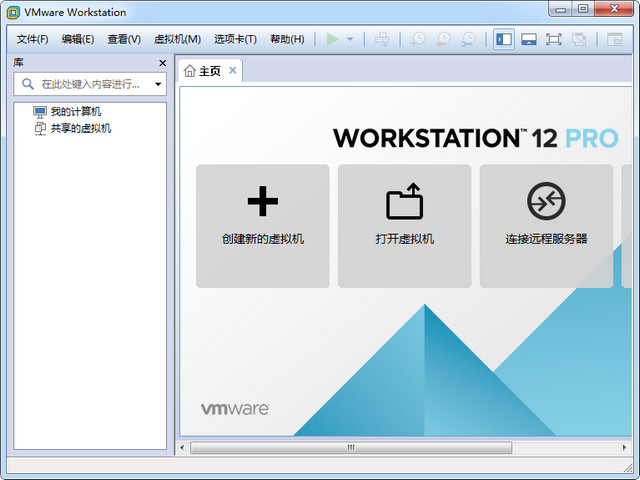Open the 文件(F) menu
Viewport: 640px width, 480px height.
tap(32, 39)
